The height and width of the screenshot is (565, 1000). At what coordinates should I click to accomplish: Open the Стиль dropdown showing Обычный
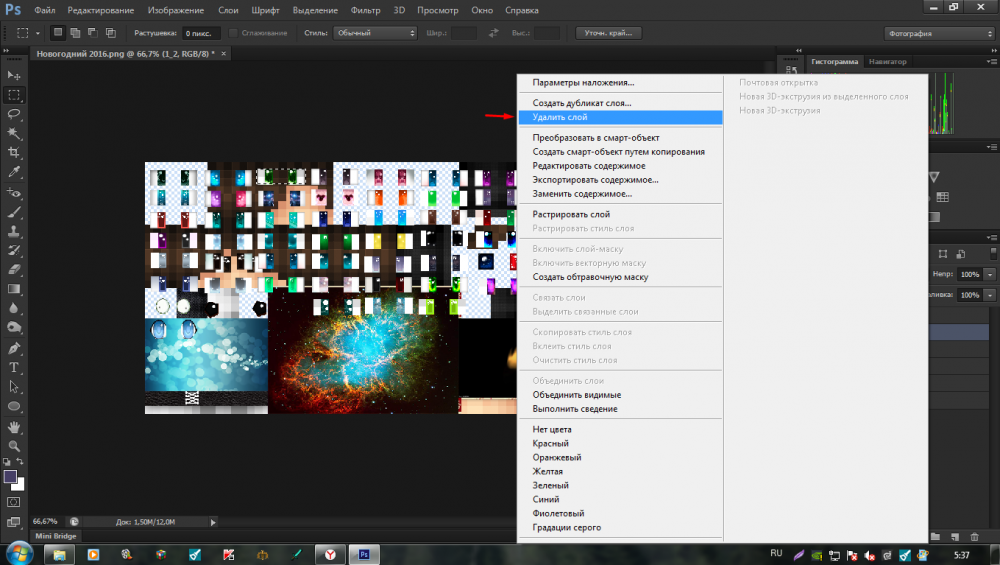coord(374,33)
